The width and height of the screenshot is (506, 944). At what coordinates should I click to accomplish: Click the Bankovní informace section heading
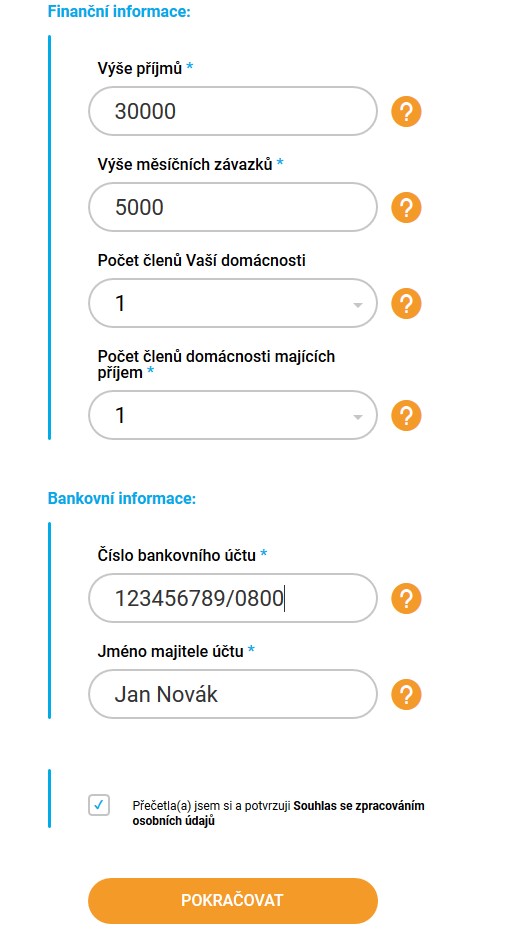122,499
